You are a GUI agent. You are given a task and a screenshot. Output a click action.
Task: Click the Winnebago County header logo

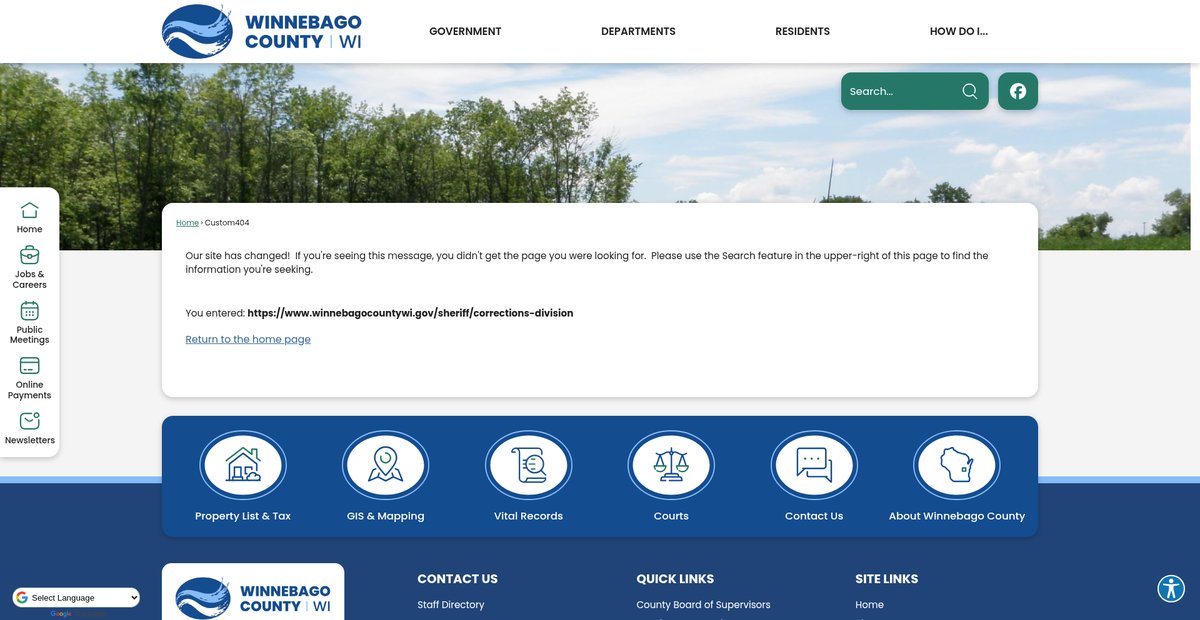[262, 31]
